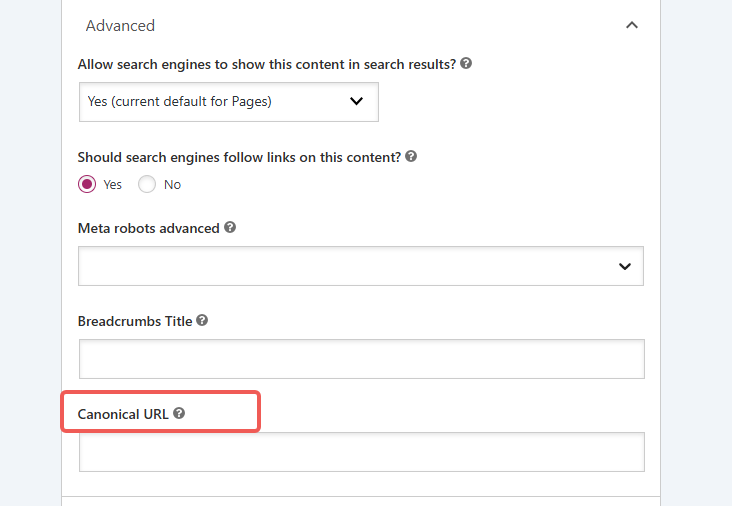Screen dimensions: 732x506
Task: Click the arrow in Meta robots advanced select
Action: coord(625,266)
